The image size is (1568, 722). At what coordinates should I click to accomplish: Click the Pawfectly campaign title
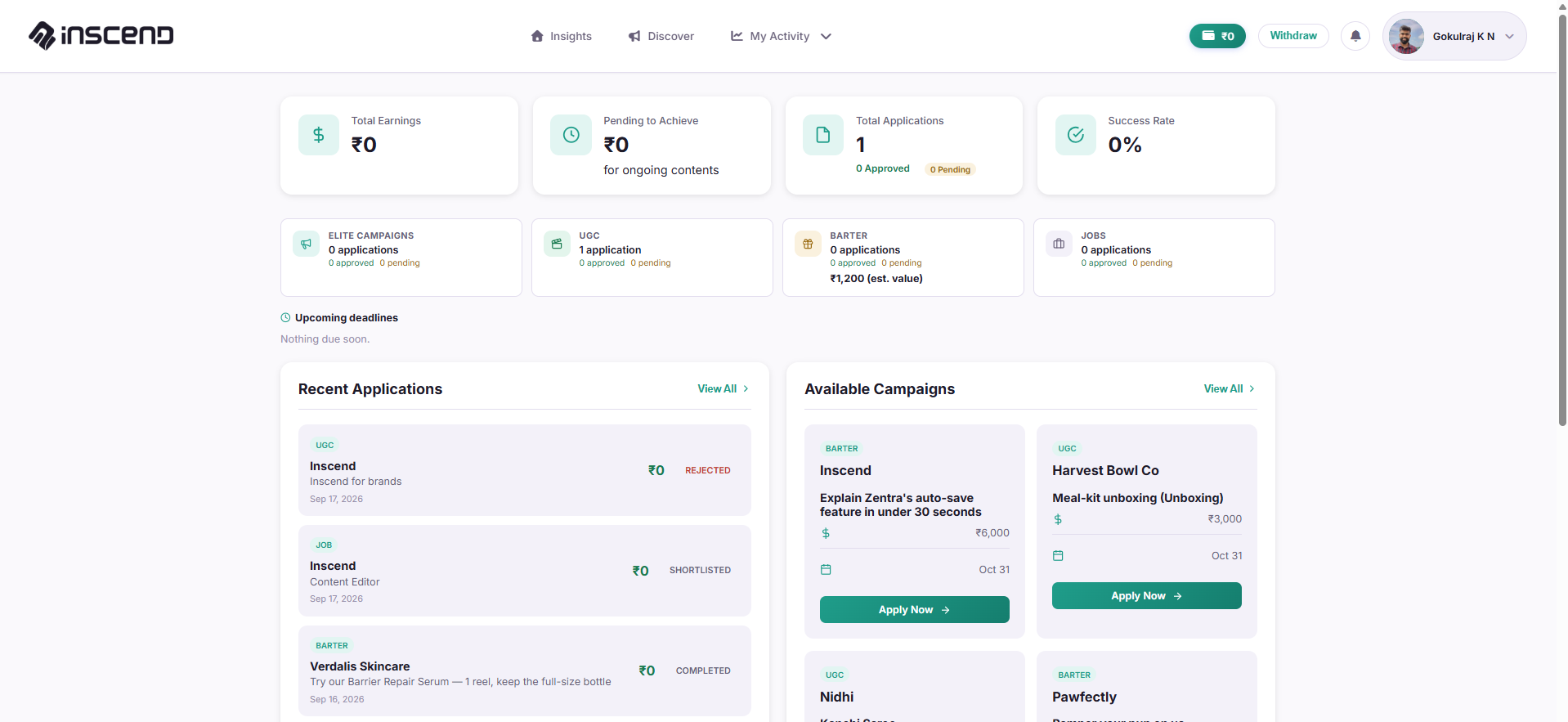click(1084, 697)
